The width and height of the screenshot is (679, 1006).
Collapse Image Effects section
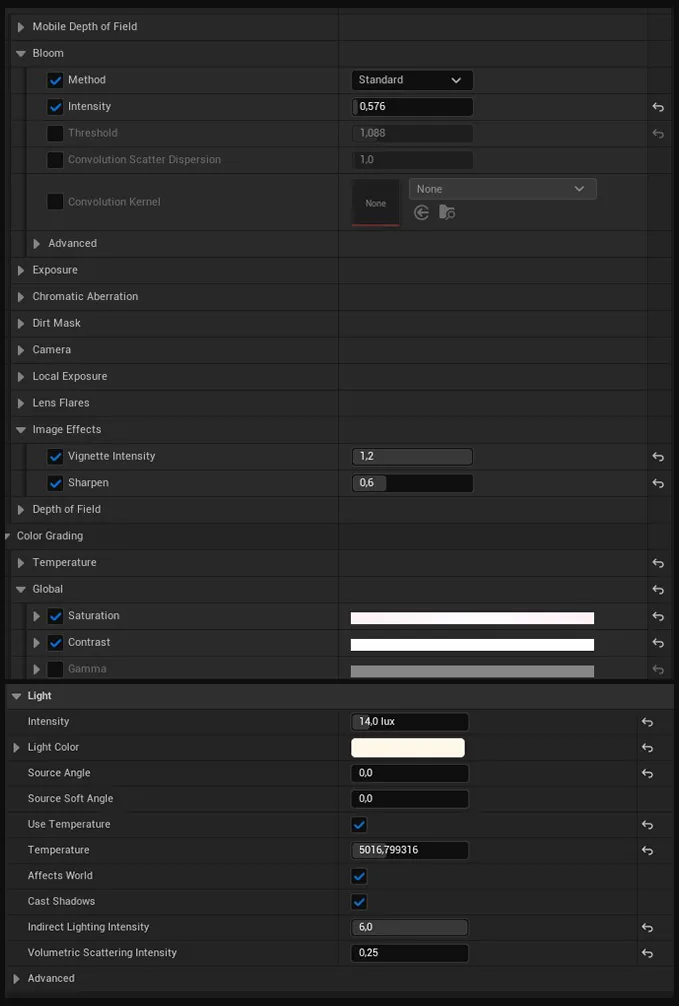click(x=21, y=430)
